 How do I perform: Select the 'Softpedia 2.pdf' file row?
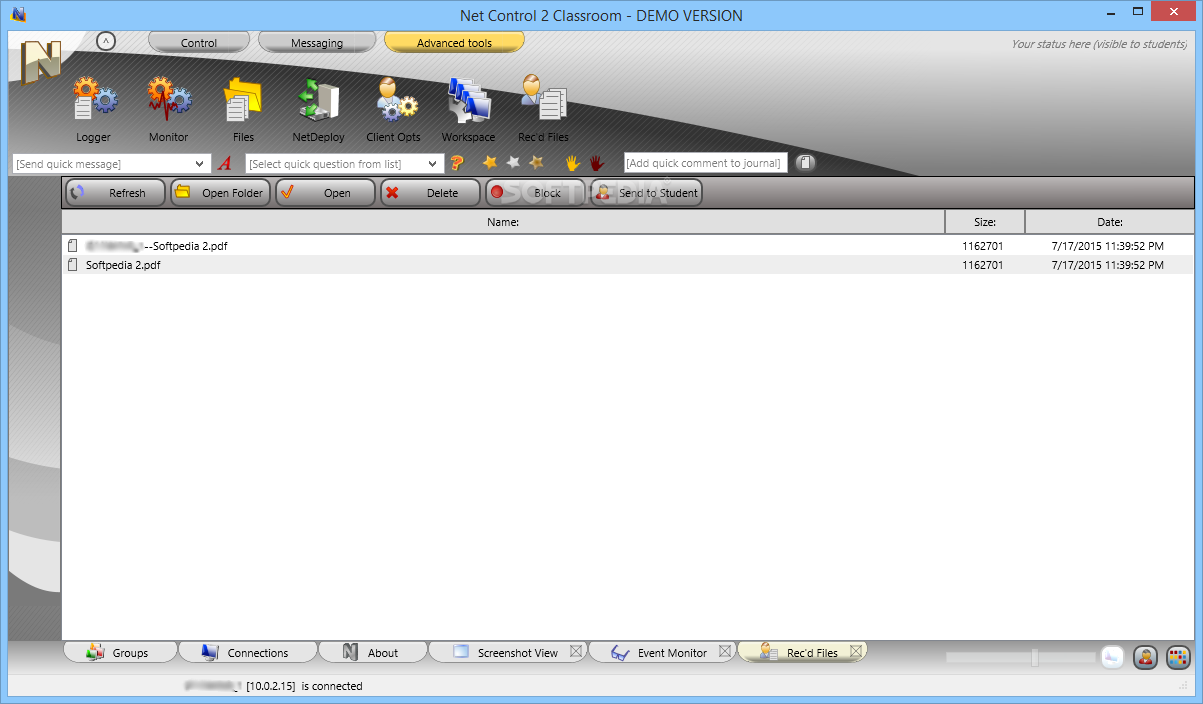point(628,265)
